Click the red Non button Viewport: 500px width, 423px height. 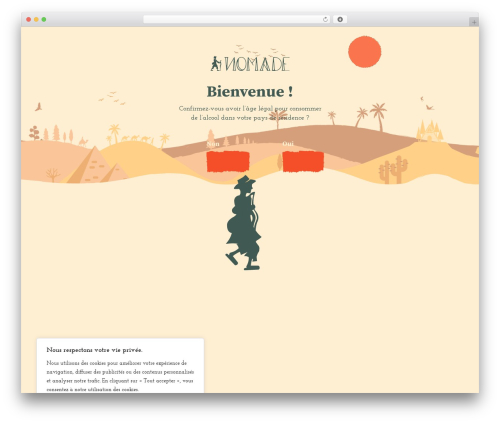point(228,162)
